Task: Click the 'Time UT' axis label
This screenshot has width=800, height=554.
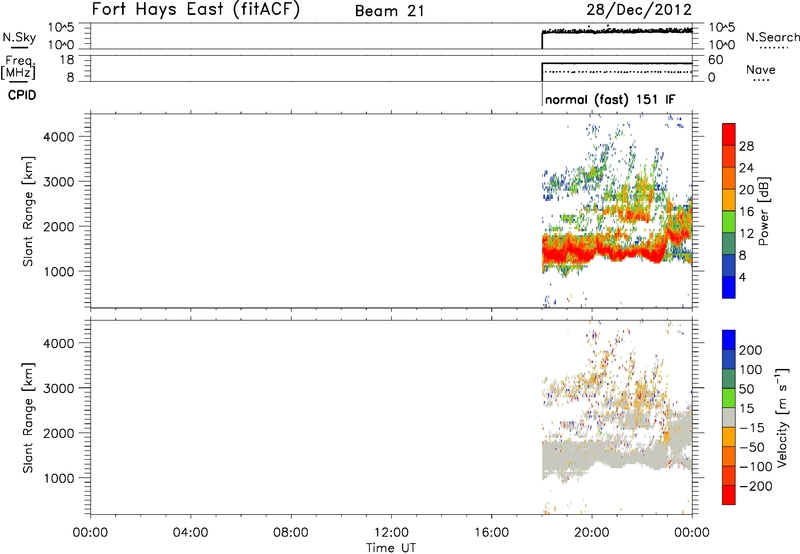Action: click(x=391, y=548)
